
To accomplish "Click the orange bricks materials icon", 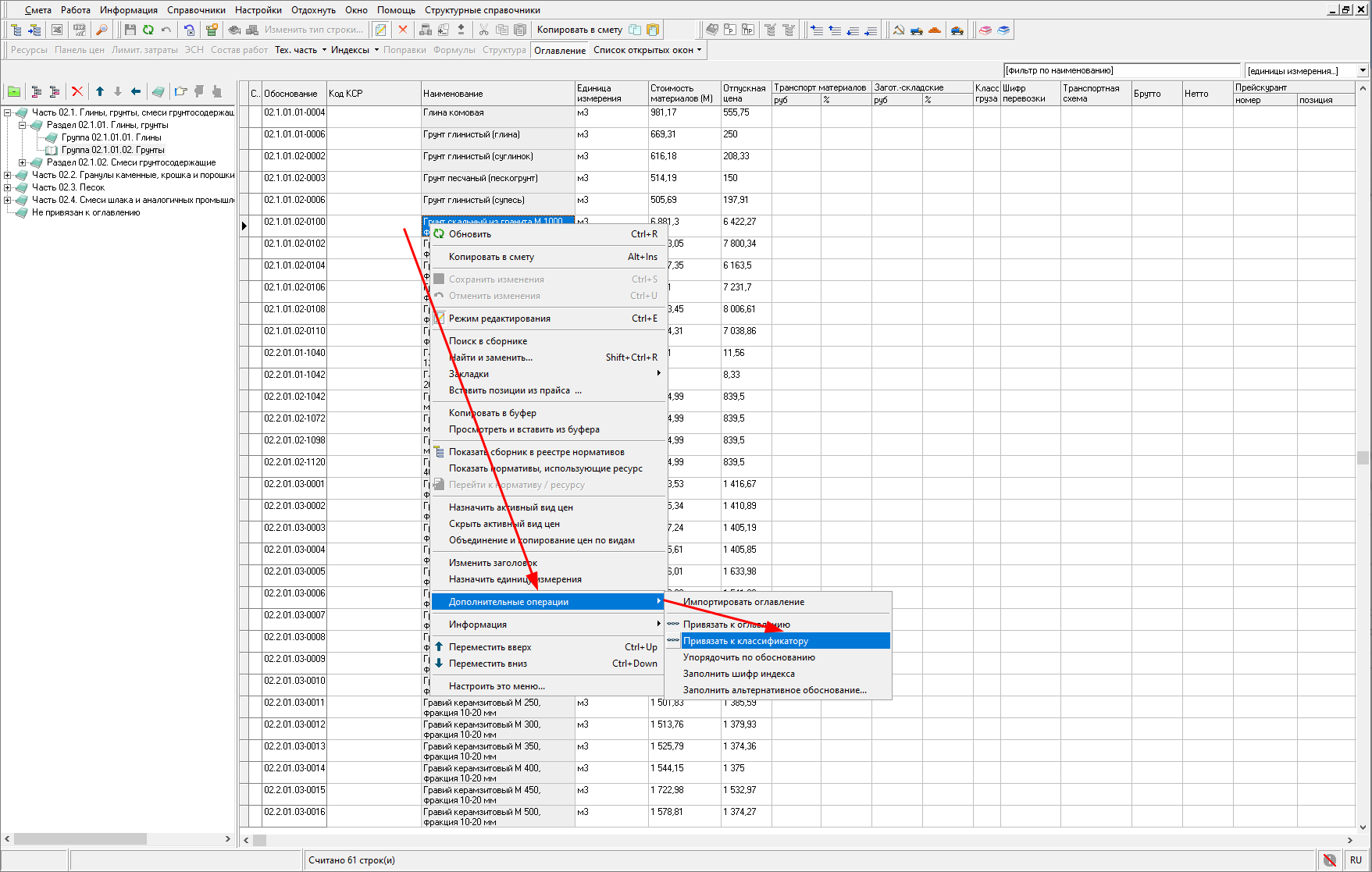I will 935,30.
